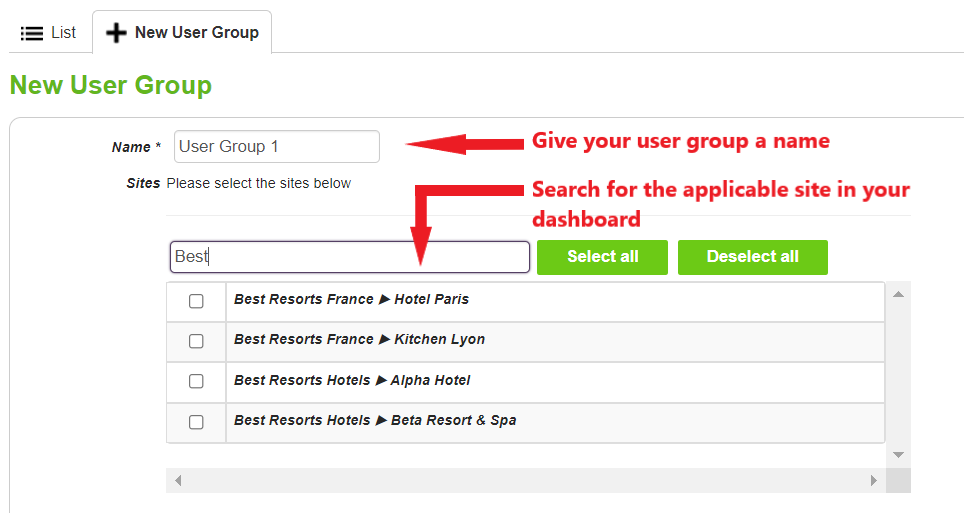964x513 pixels.
Task: Check the Hotel Paris site checkbox
Action: pos(196,301)
